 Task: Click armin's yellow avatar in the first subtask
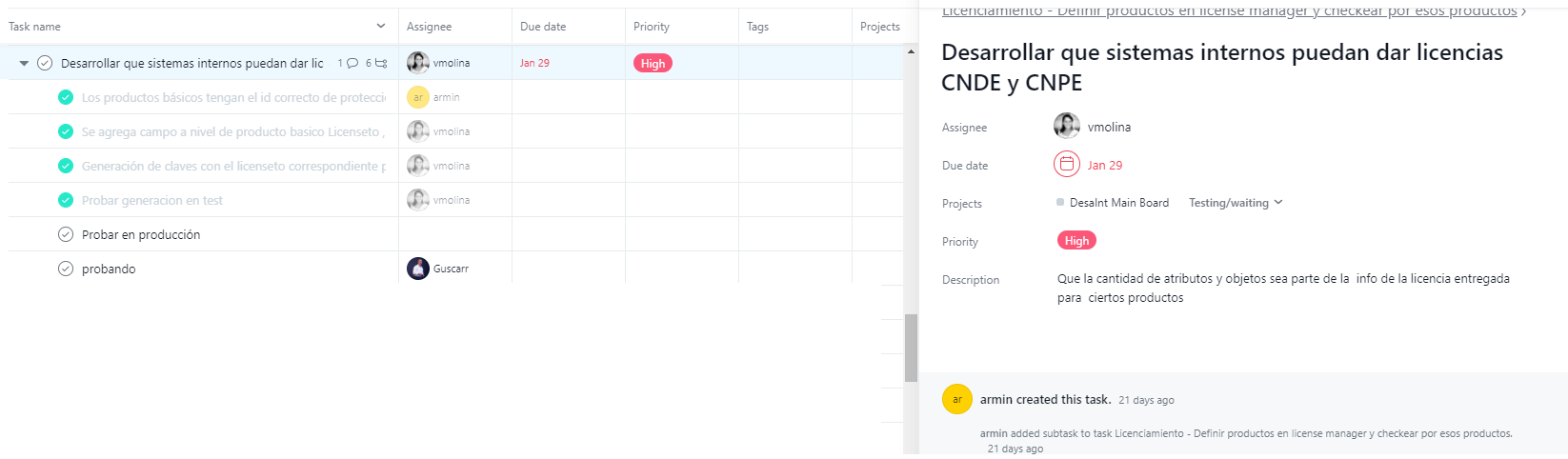pyautogui.click(x=418, y=97)
